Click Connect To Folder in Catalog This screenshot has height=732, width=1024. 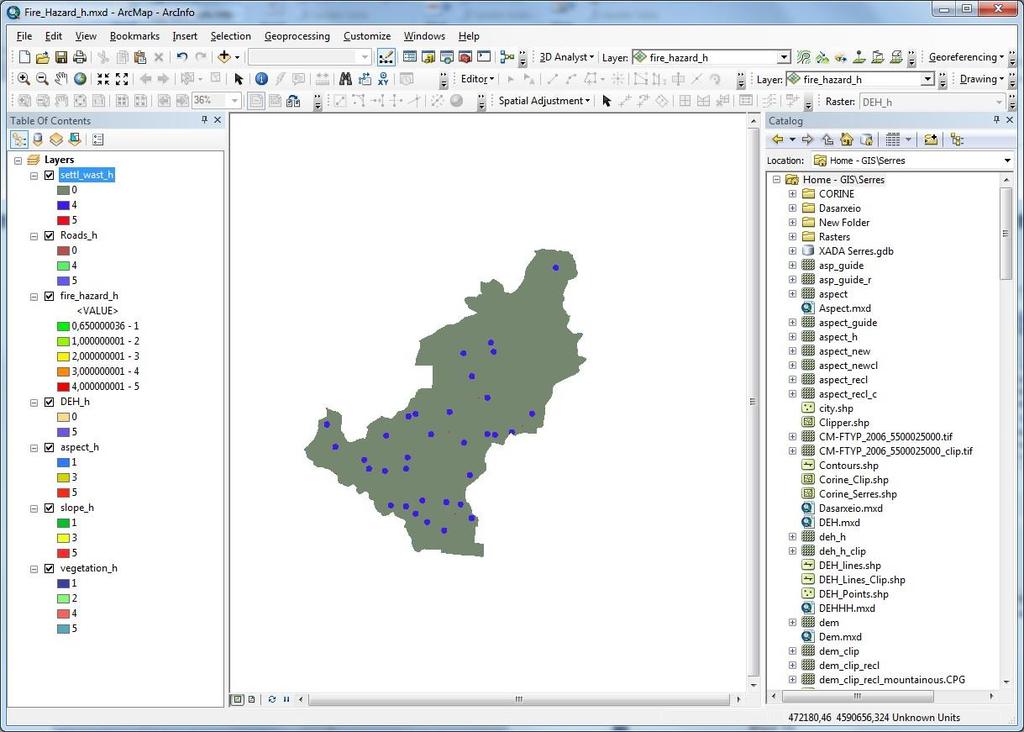(931, 139)
